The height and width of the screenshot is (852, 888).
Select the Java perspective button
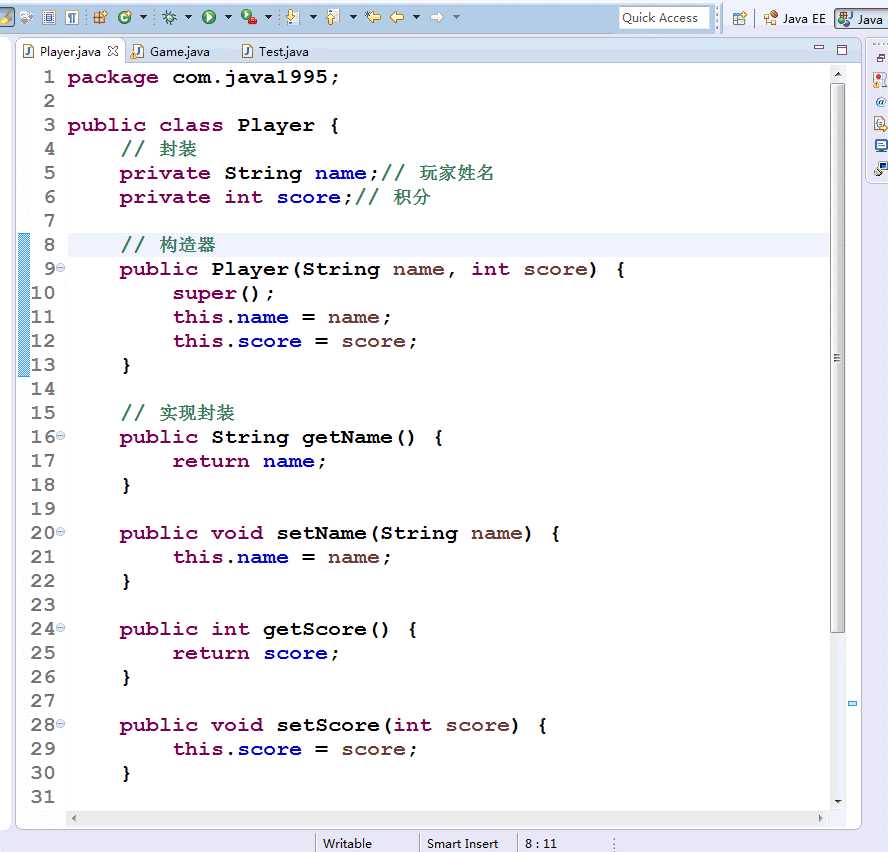tap(861, 19)
